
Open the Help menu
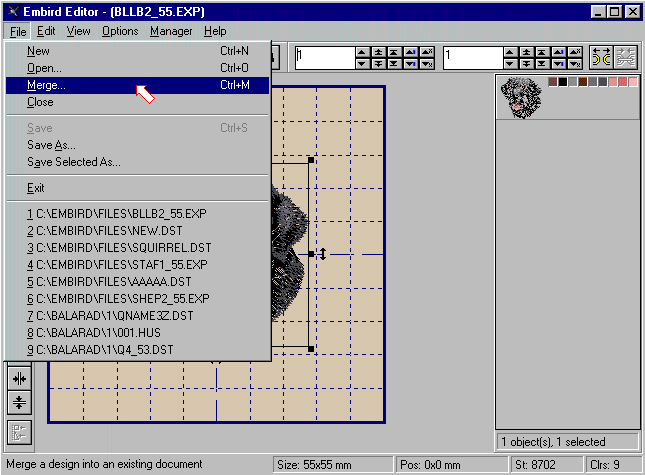(x=215, y=31)
